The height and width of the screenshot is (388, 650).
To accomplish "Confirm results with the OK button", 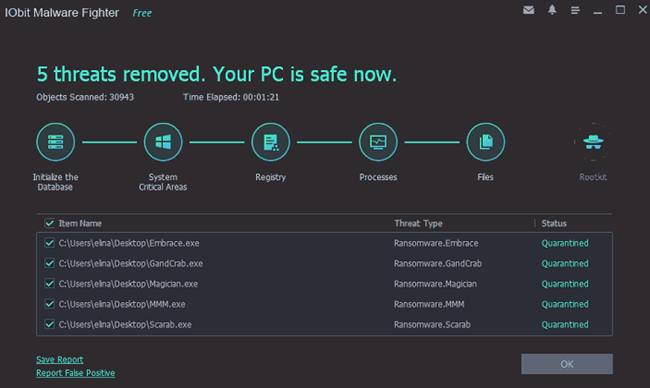I will 567,364.
